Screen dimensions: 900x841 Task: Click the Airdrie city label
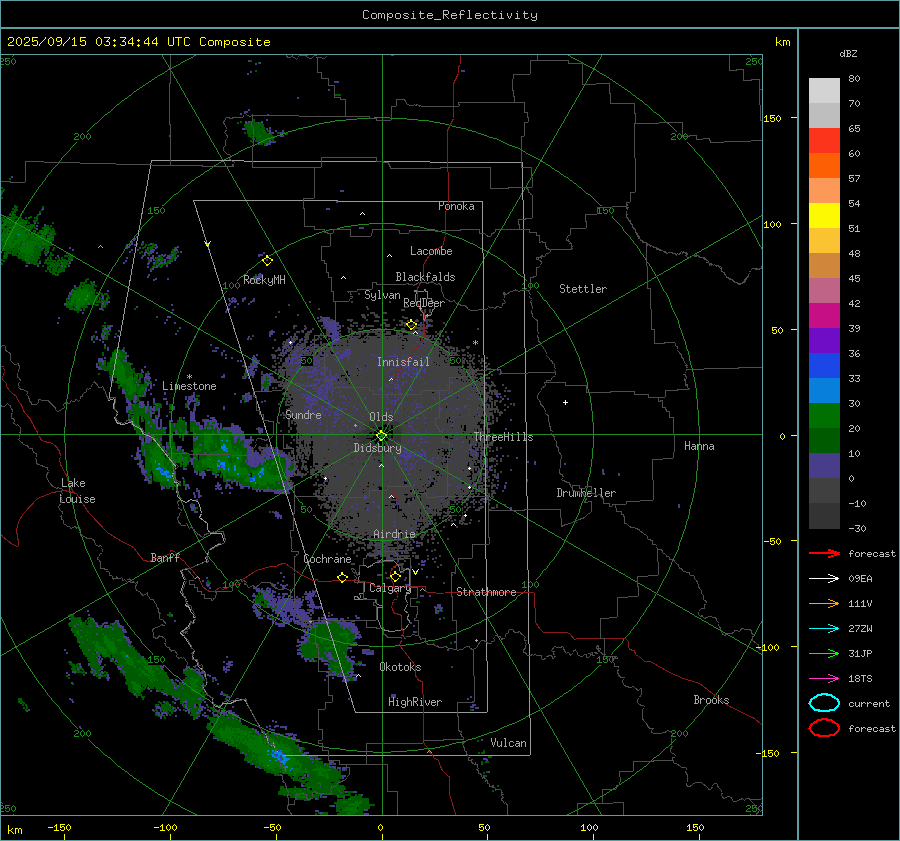(x=394, y=534)
